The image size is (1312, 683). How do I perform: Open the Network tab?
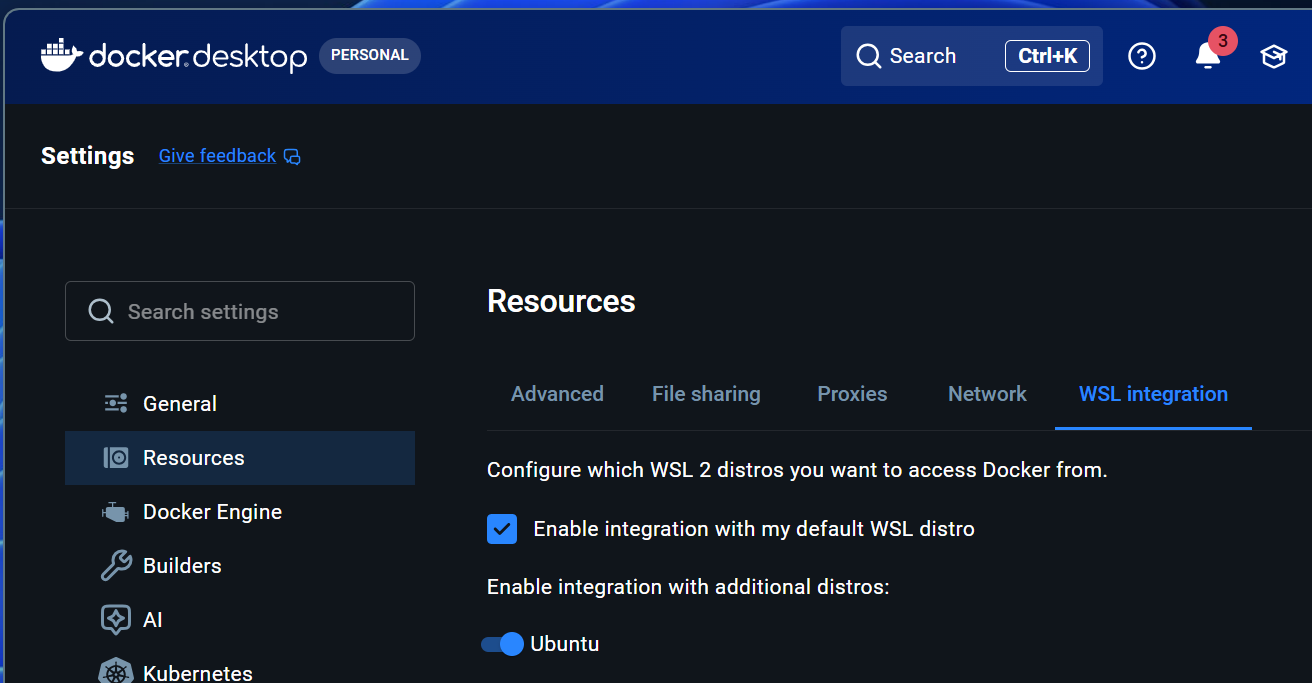(987, 394)
